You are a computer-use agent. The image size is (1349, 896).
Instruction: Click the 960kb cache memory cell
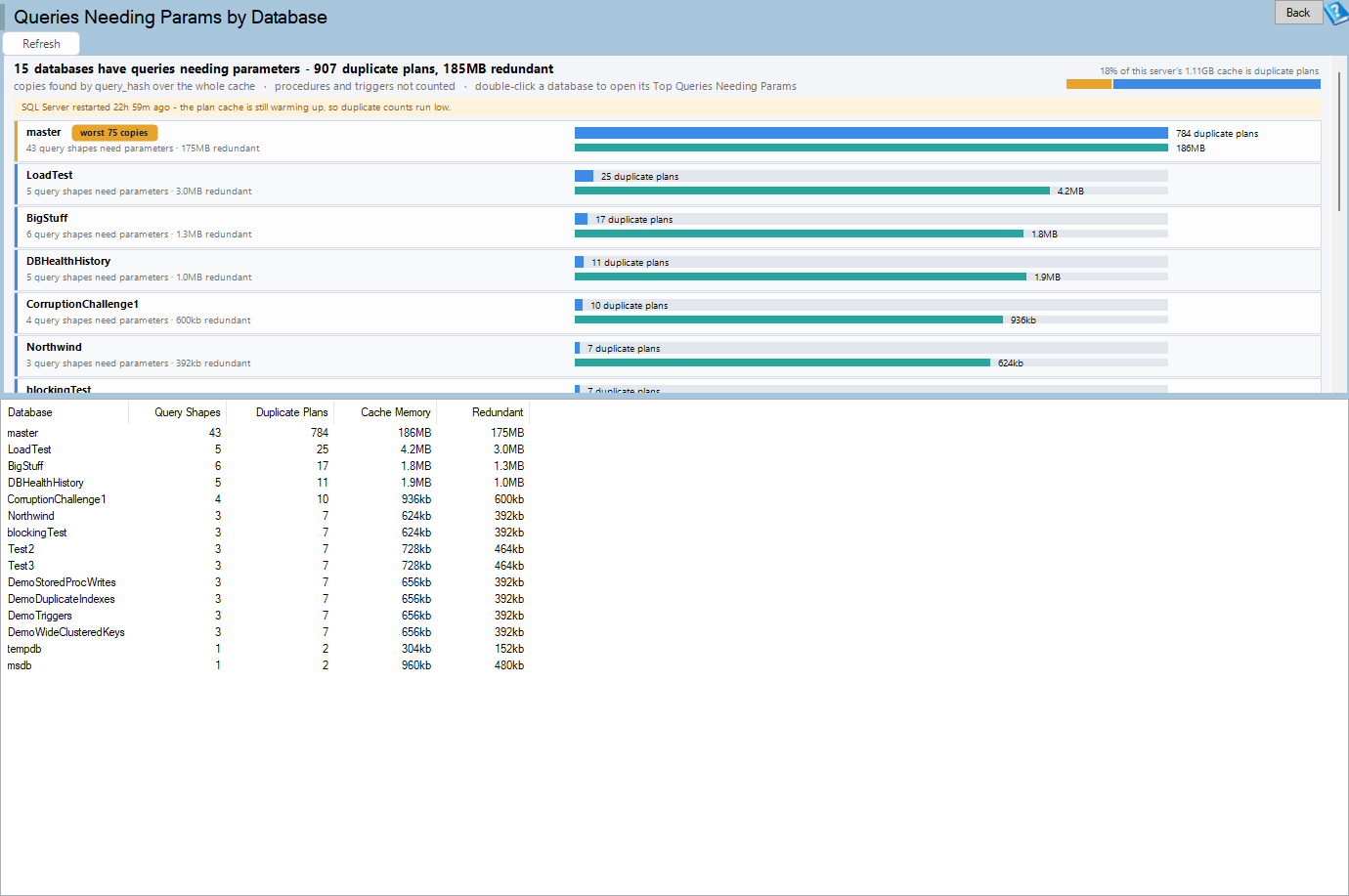(416, 665)
